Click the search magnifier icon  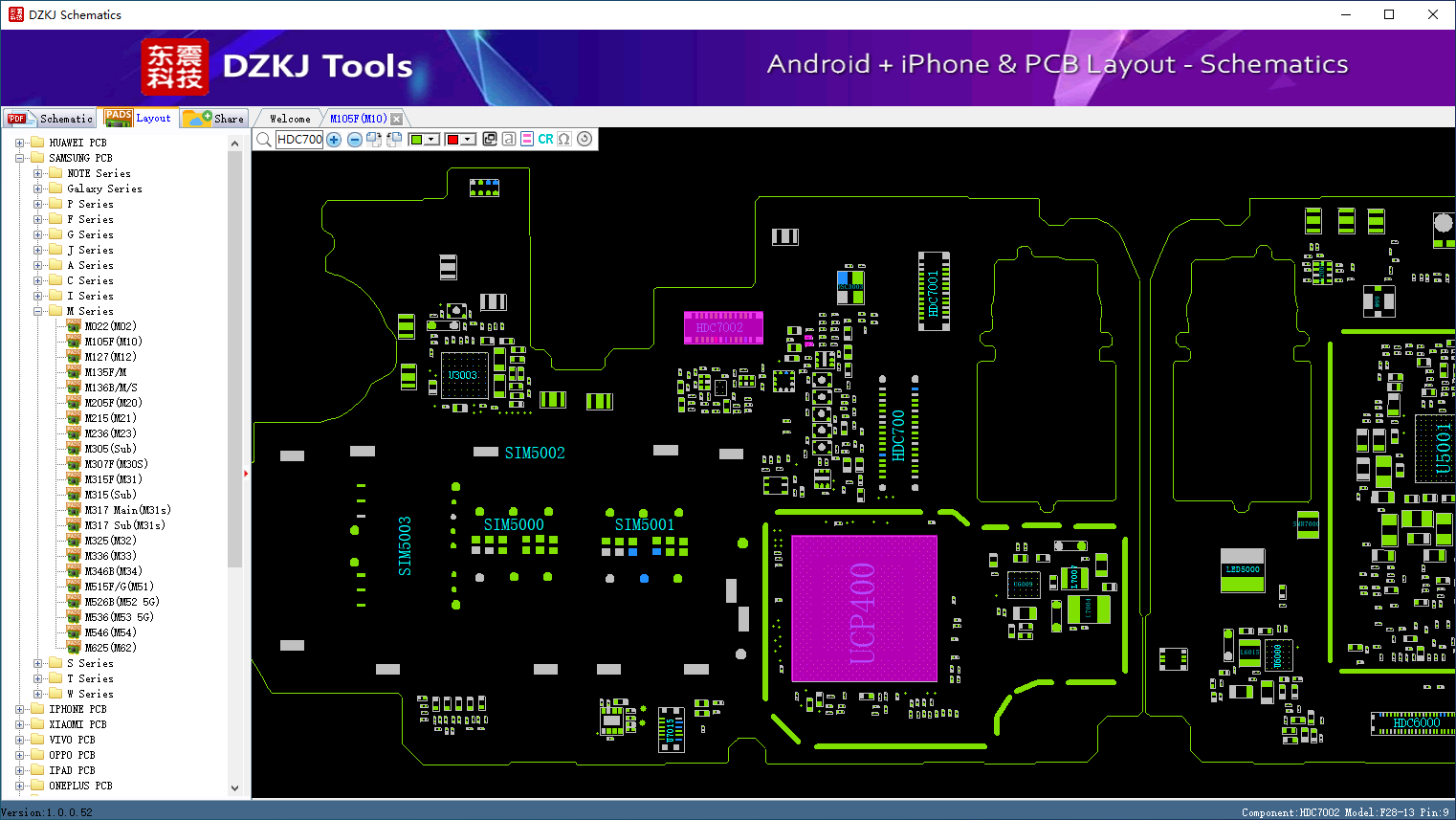[x=264, y=140]
